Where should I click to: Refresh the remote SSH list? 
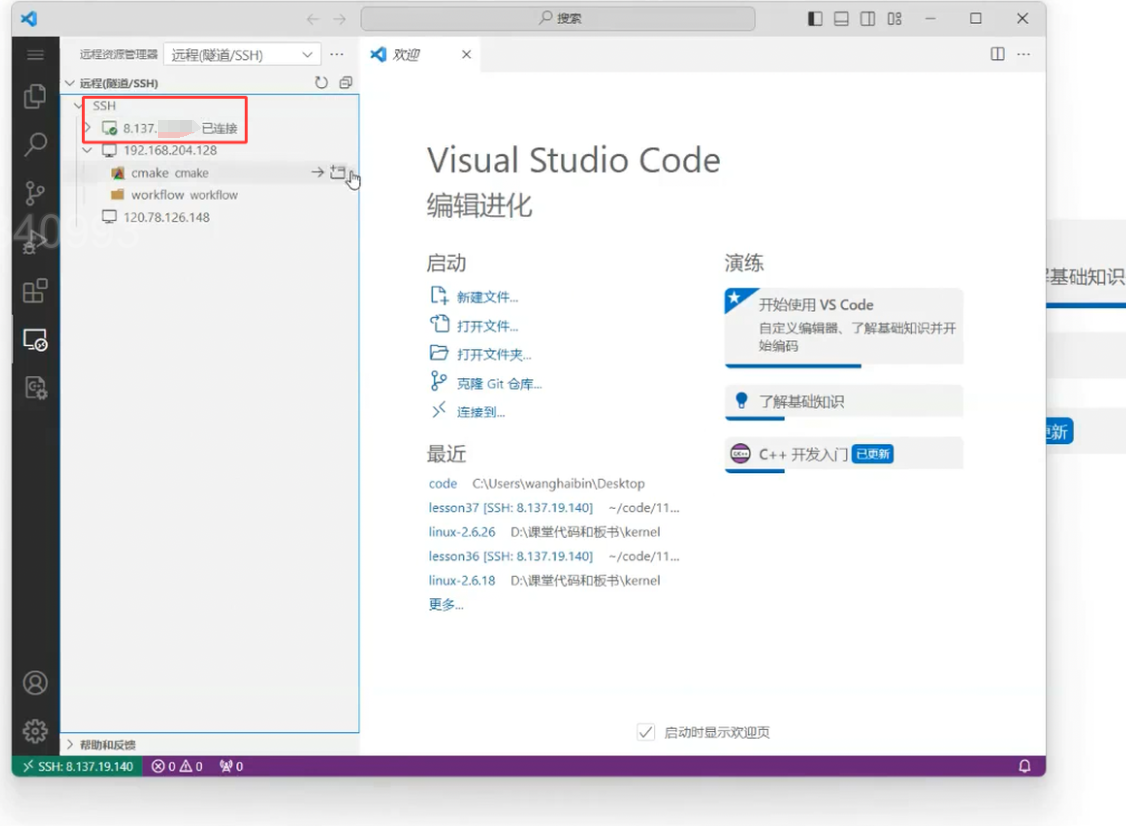(321, 83)
